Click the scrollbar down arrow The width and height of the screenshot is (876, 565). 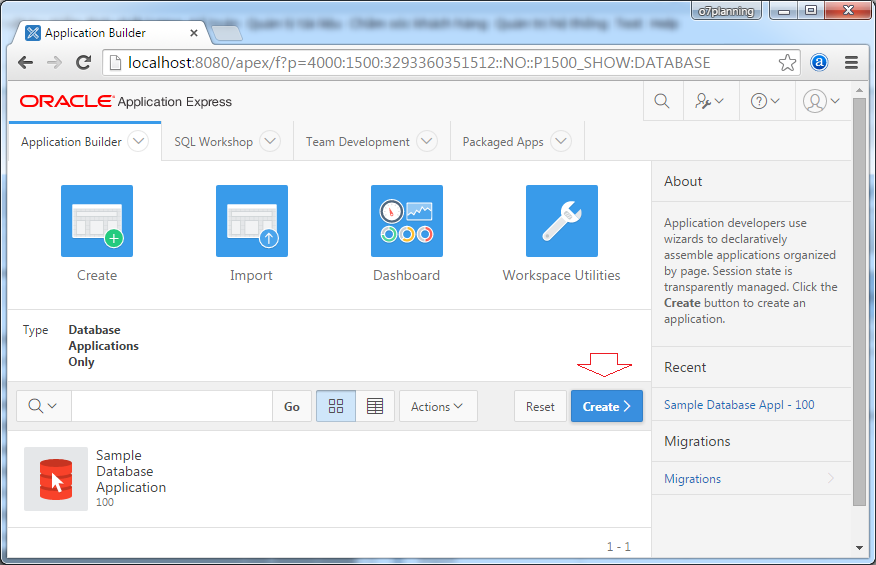click(859, 548)
